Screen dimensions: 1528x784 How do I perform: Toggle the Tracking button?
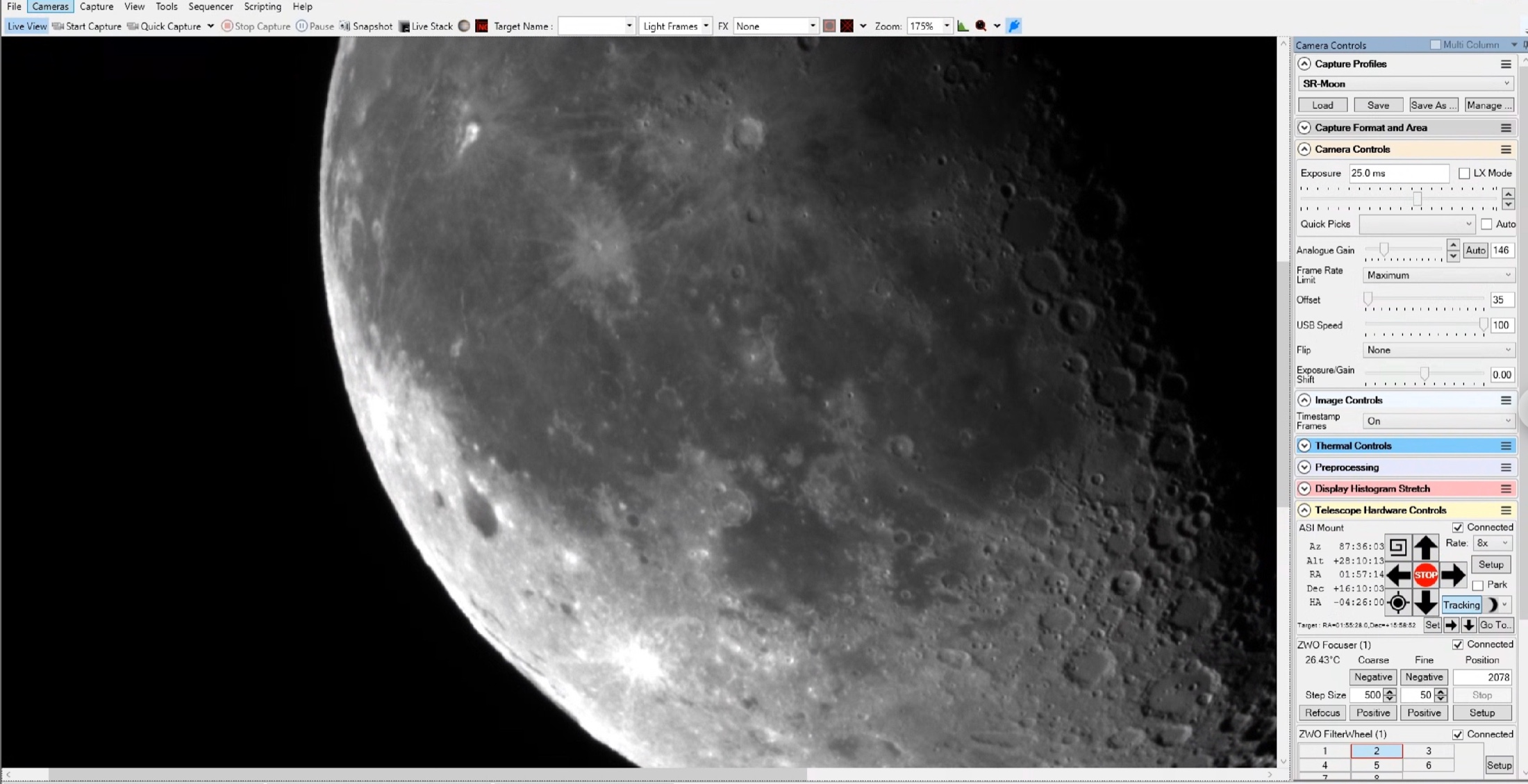coord(1461,605)
